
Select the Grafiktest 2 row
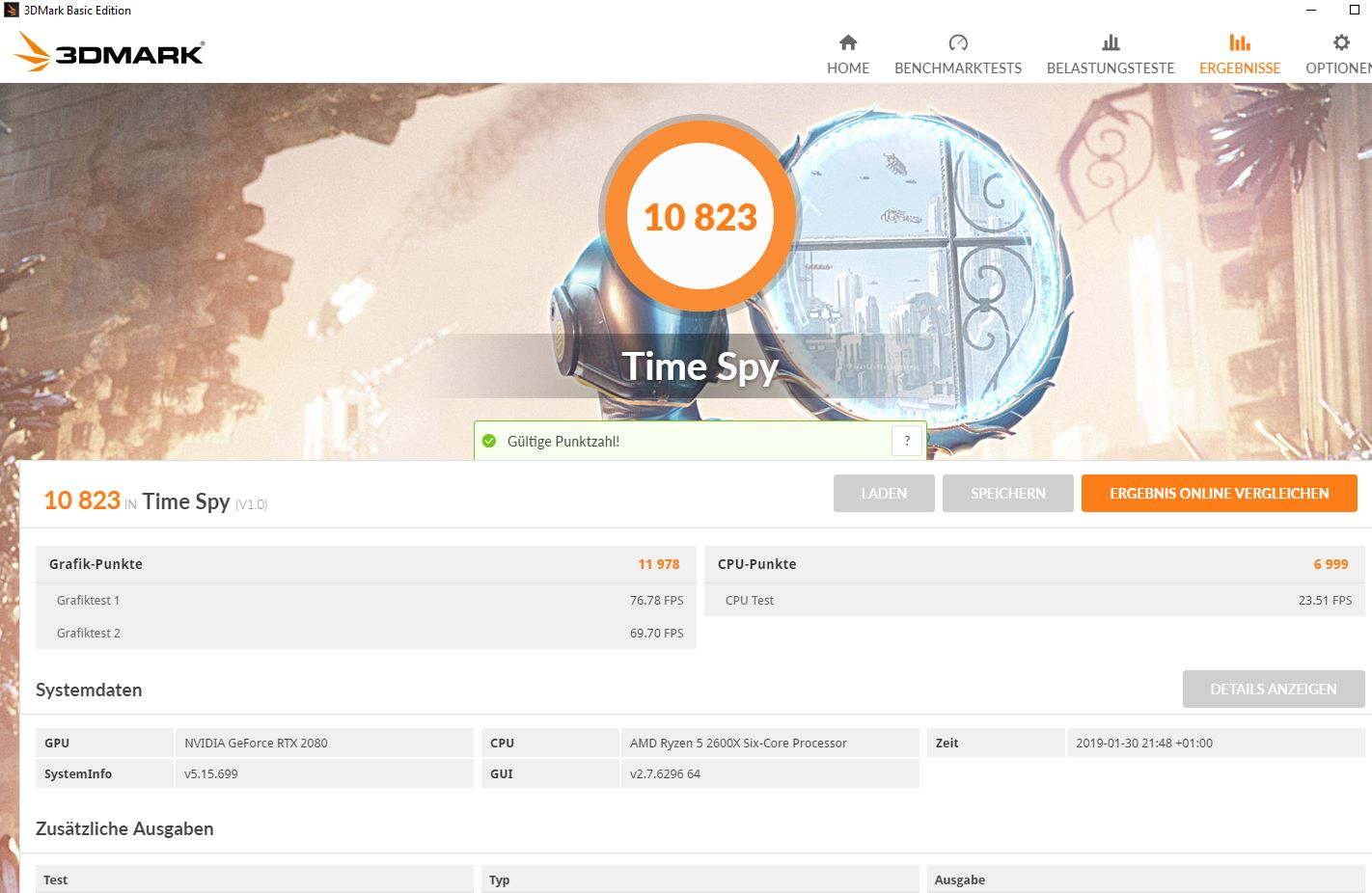[x=366, y=633]
